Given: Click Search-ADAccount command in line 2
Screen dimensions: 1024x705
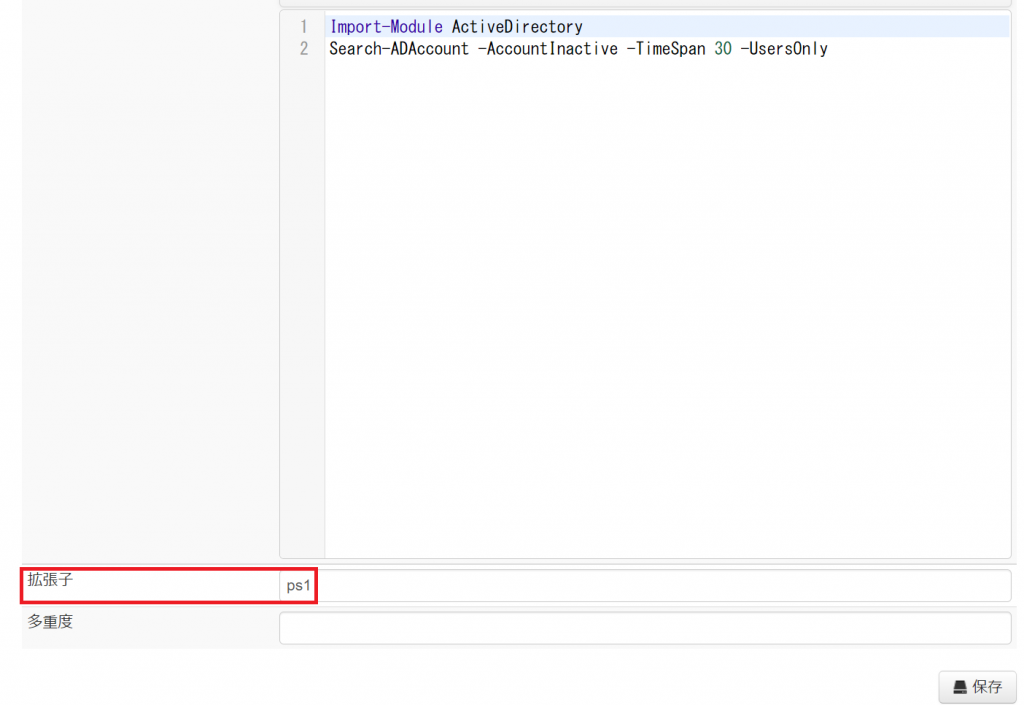Looking at the screenshot, I should (399, 49).
